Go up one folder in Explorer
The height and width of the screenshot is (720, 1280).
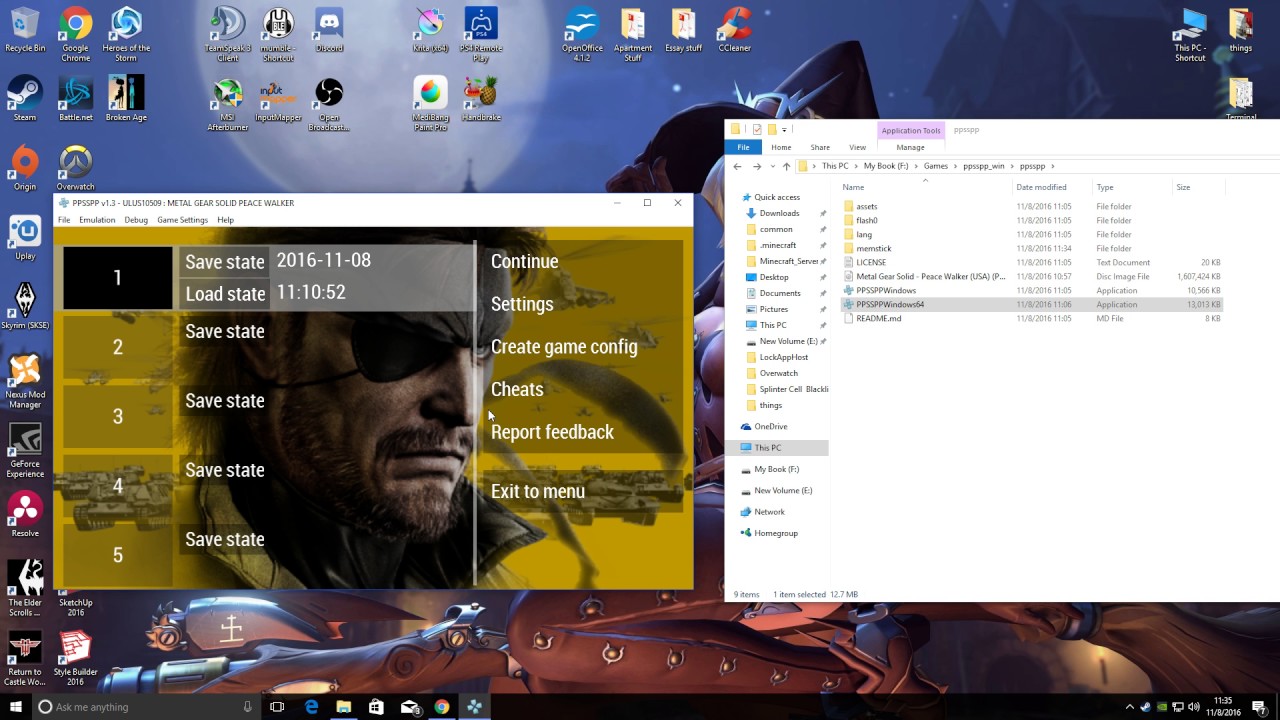786,166
